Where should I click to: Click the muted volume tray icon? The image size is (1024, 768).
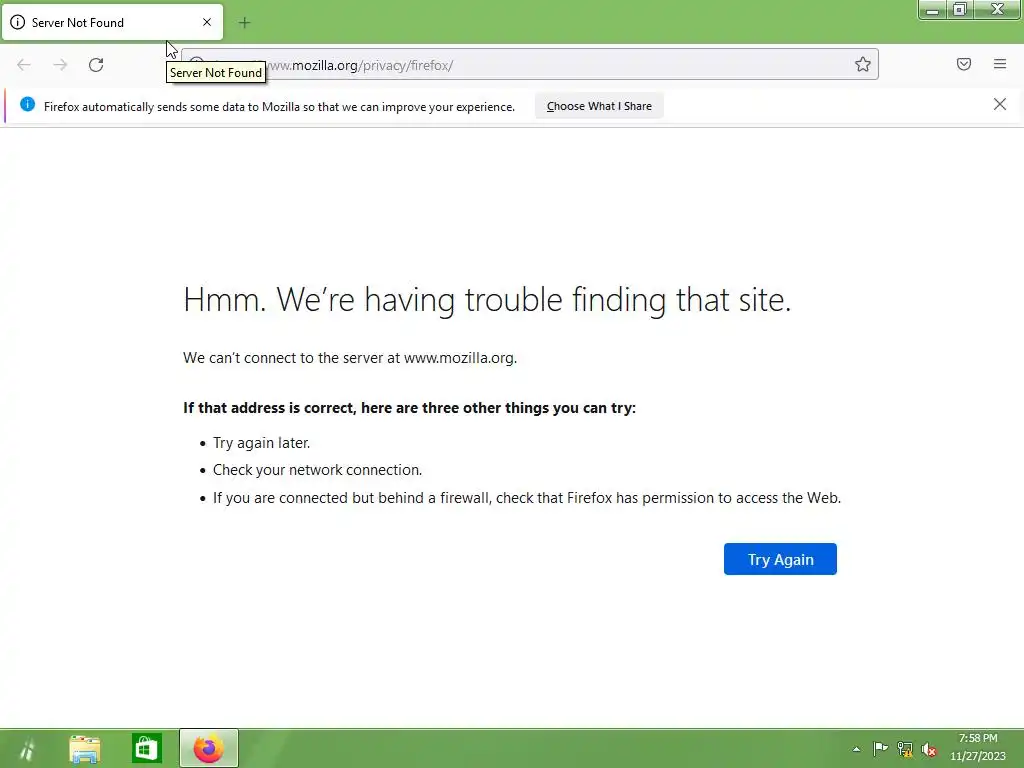coord(929,750)
